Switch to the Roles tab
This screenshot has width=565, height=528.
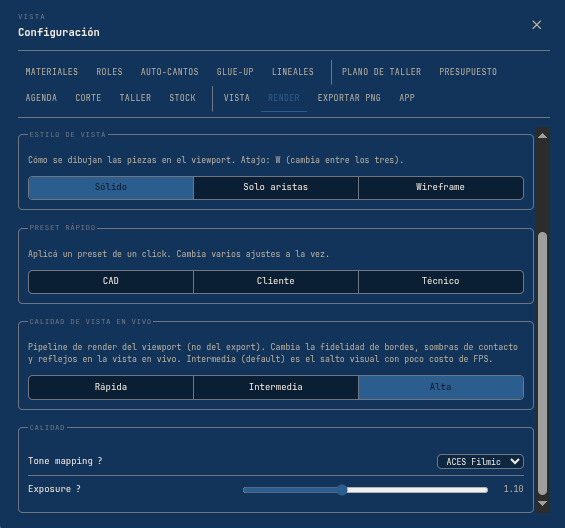(x=110, y=72)
